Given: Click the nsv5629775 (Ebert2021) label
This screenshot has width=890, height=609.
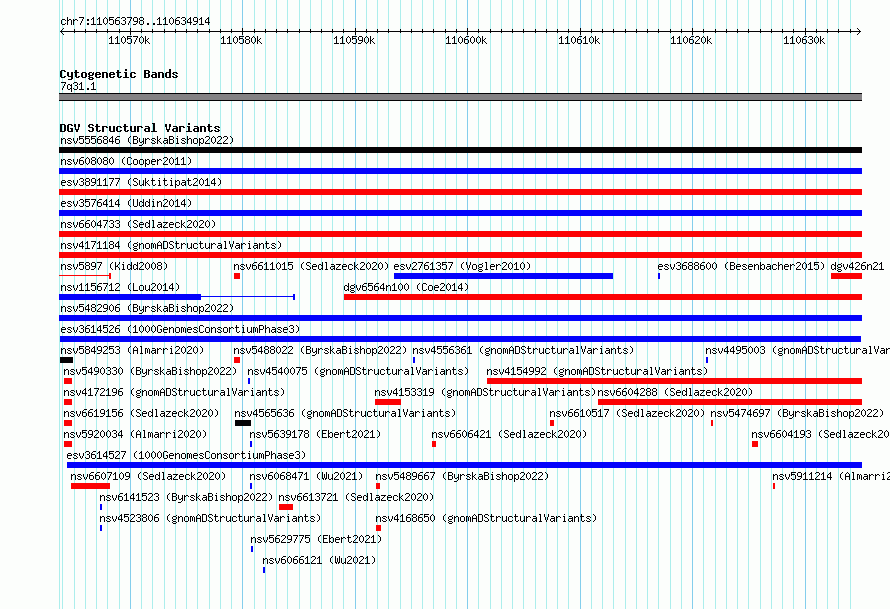Looking at the screenshot, I should [x=316, y=539].
